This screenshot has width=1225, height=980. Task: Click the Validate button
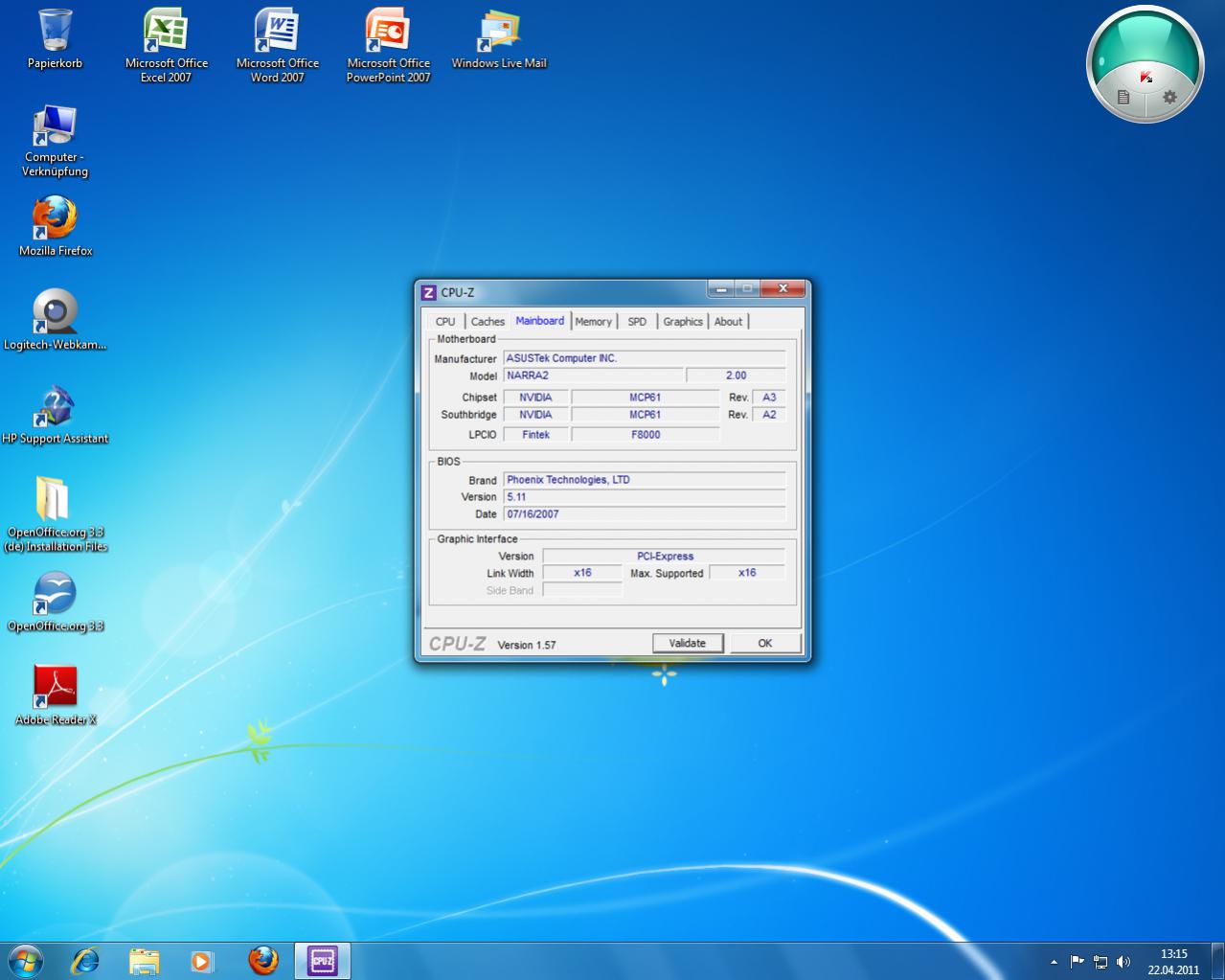point(688,643)
